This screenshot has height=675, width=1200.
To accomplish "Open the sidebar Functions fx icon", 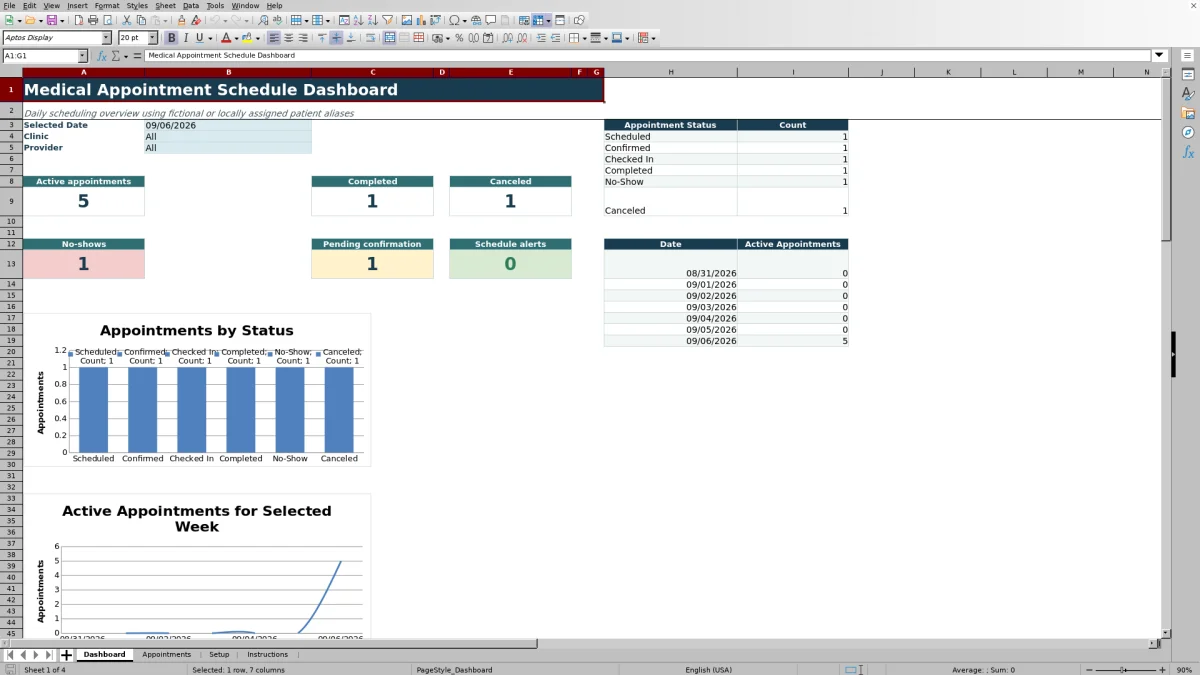I will [1188, 152].
